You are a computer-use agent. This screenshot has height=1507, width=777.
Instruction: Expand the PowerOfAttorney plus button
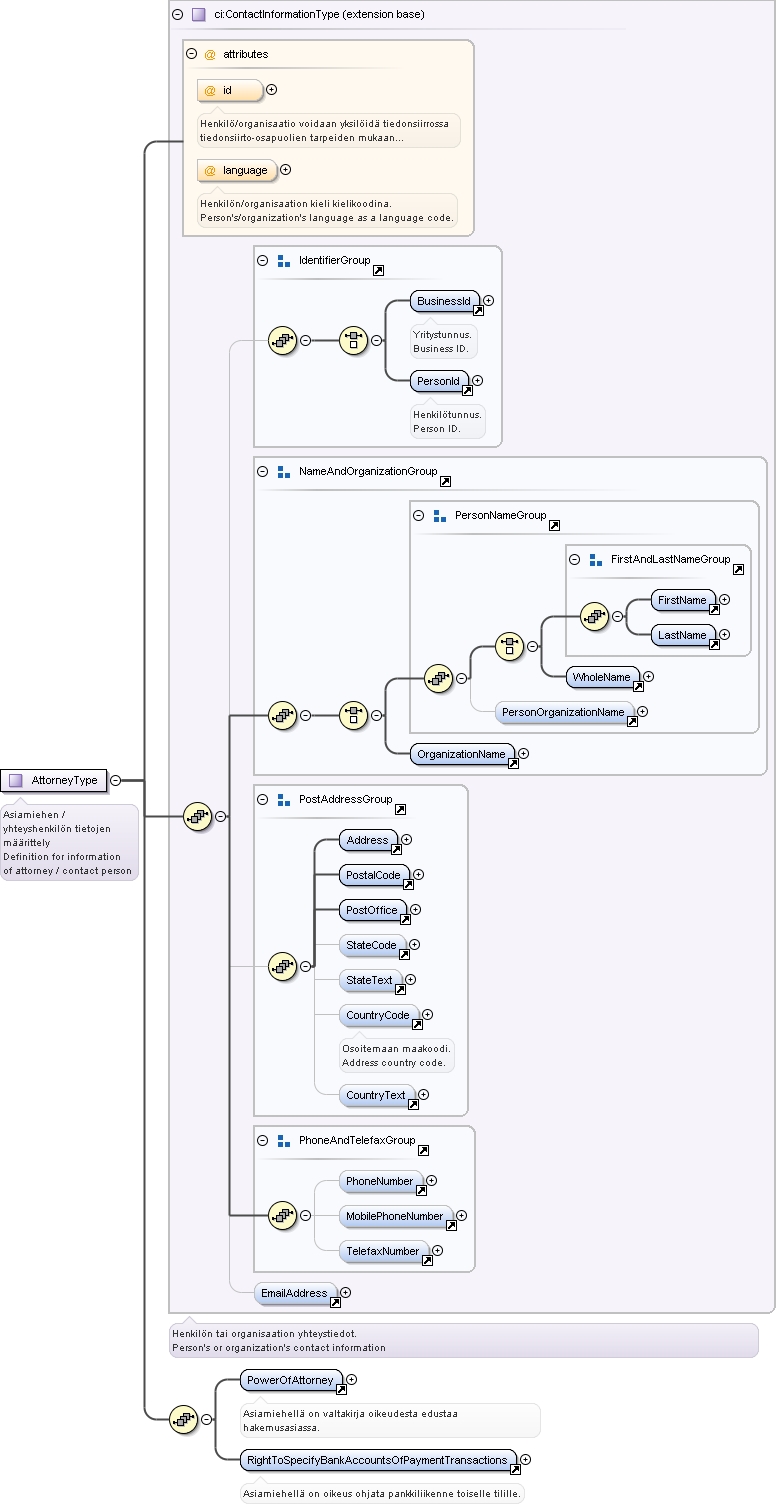click(352, 1379)
